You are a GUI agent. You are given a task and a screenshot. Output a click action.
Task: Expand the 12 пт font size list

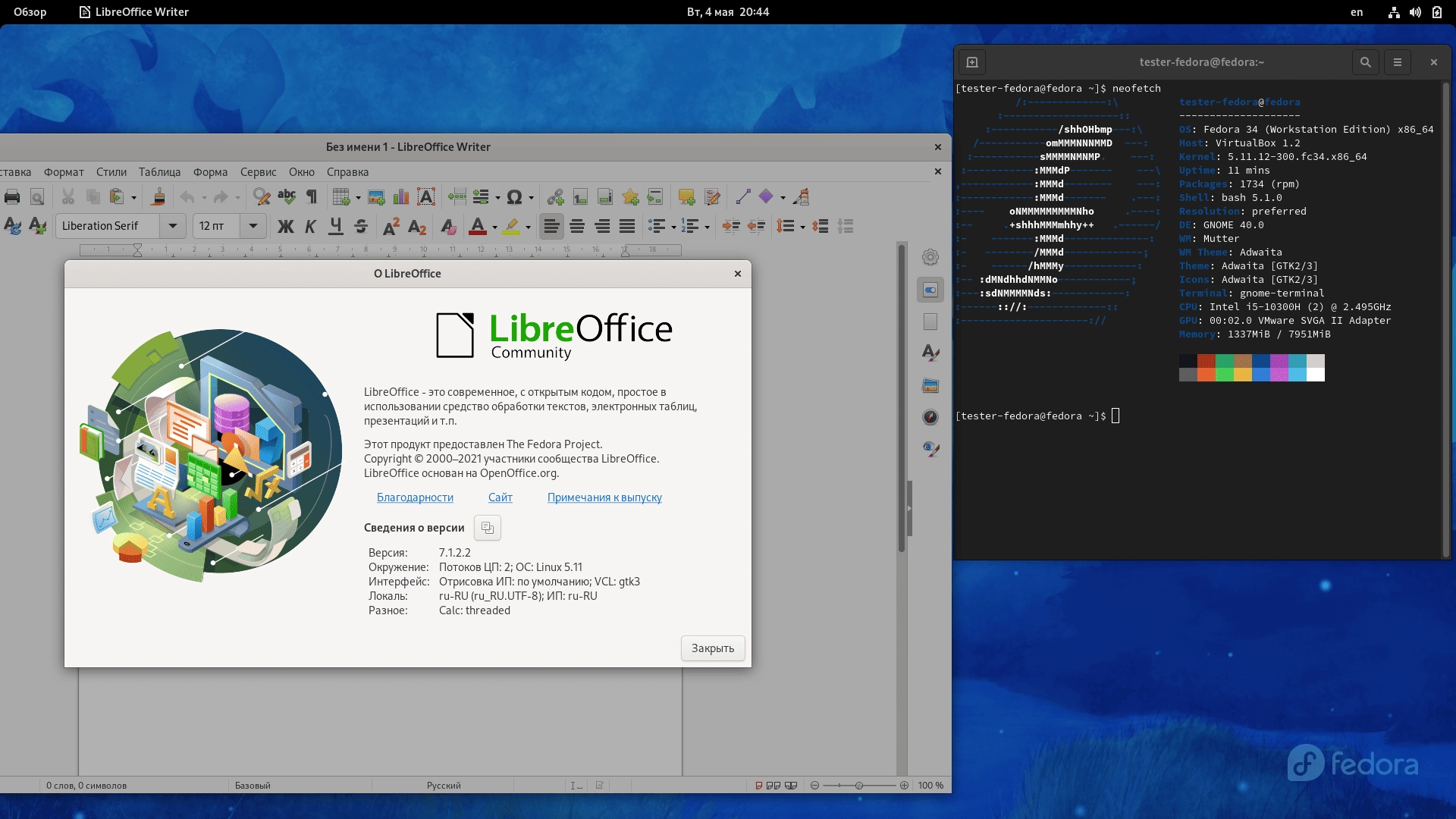[253, 226]
